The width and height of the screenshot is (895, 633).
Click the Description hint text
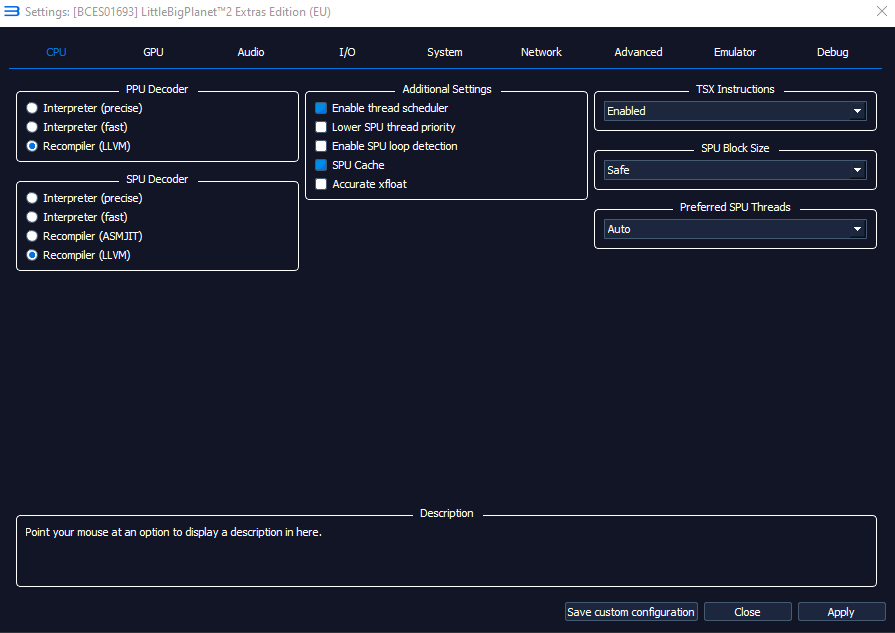click(x=174, y=532)
